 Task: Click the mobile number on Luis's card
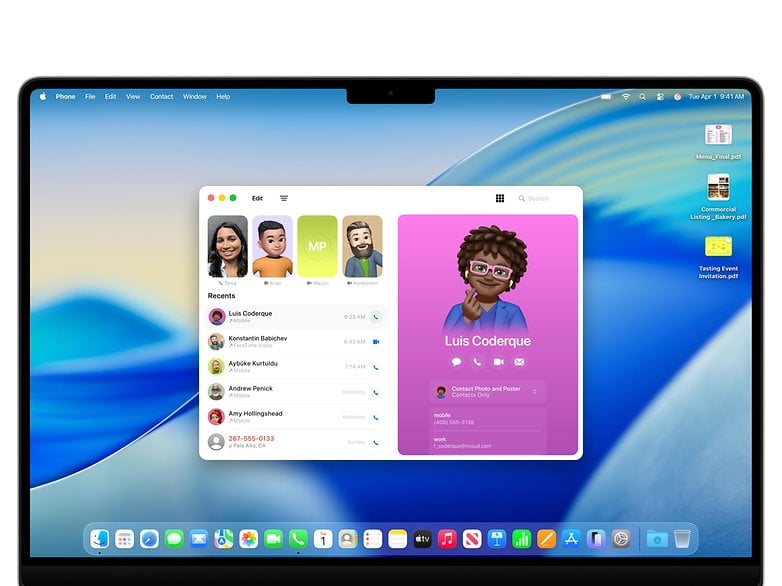pos(454,422)
